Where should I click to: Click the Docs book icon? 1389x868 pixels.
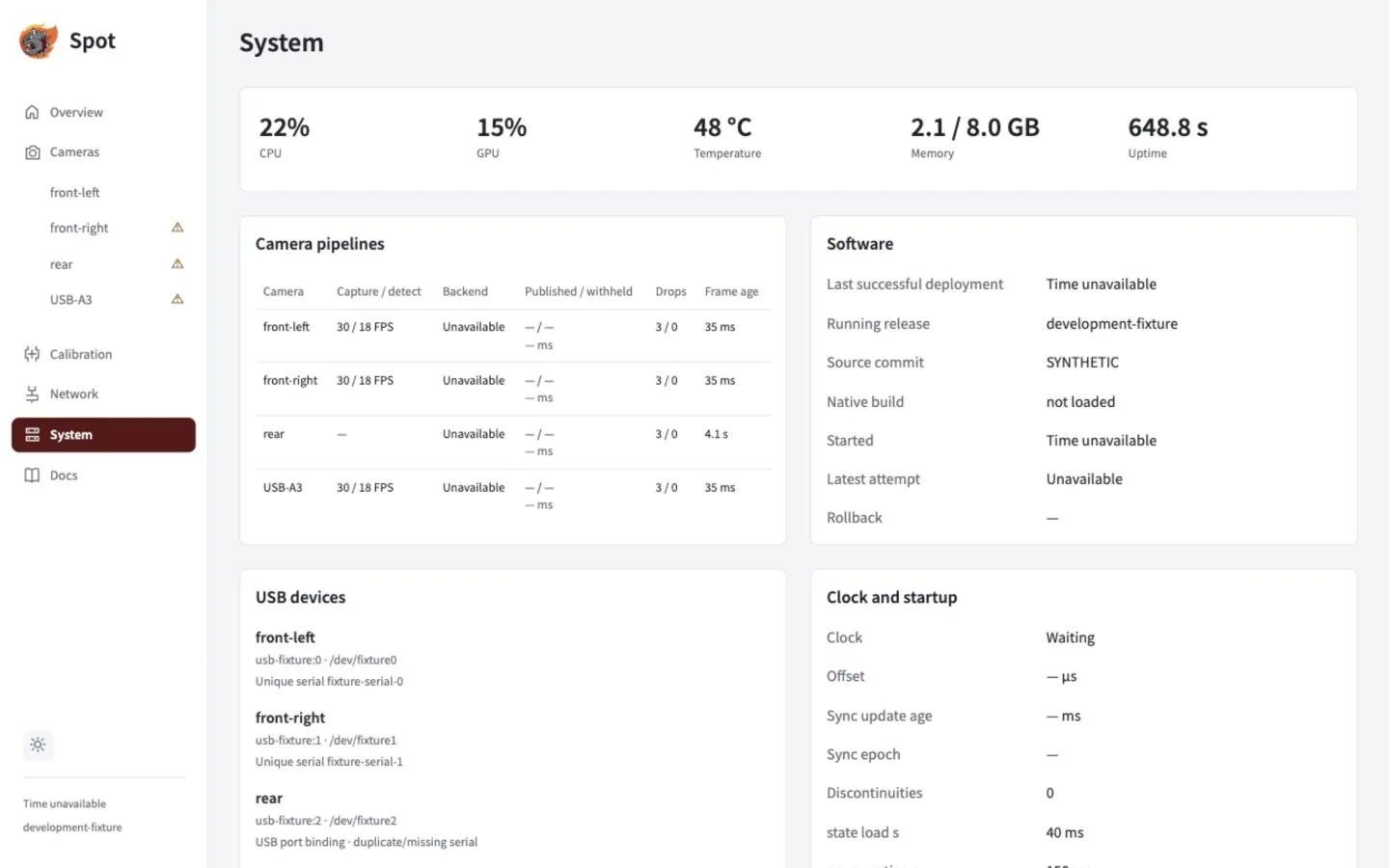tap(32, 475)
